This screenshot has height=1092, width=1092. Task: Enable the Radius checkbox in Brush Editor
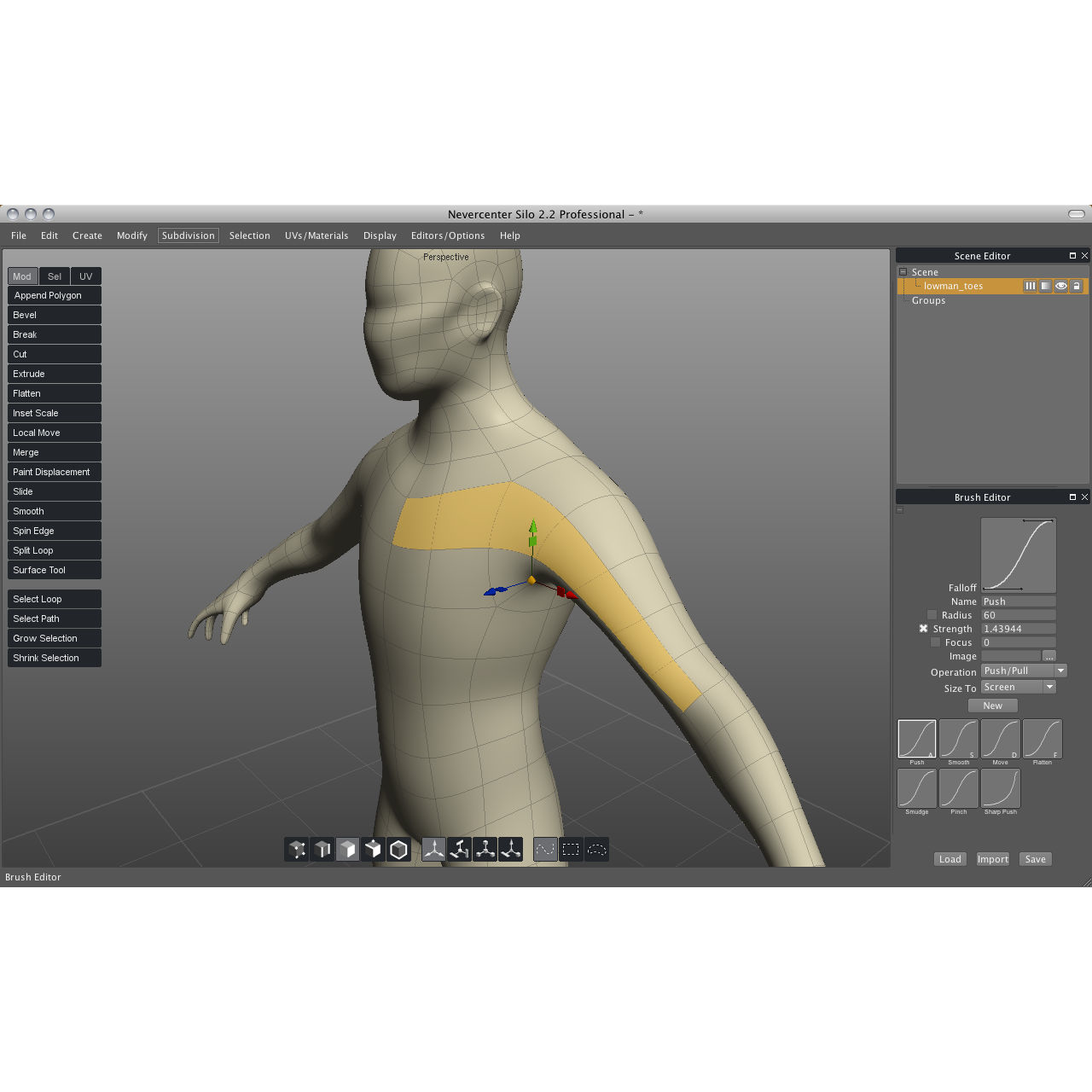(932, 615)
